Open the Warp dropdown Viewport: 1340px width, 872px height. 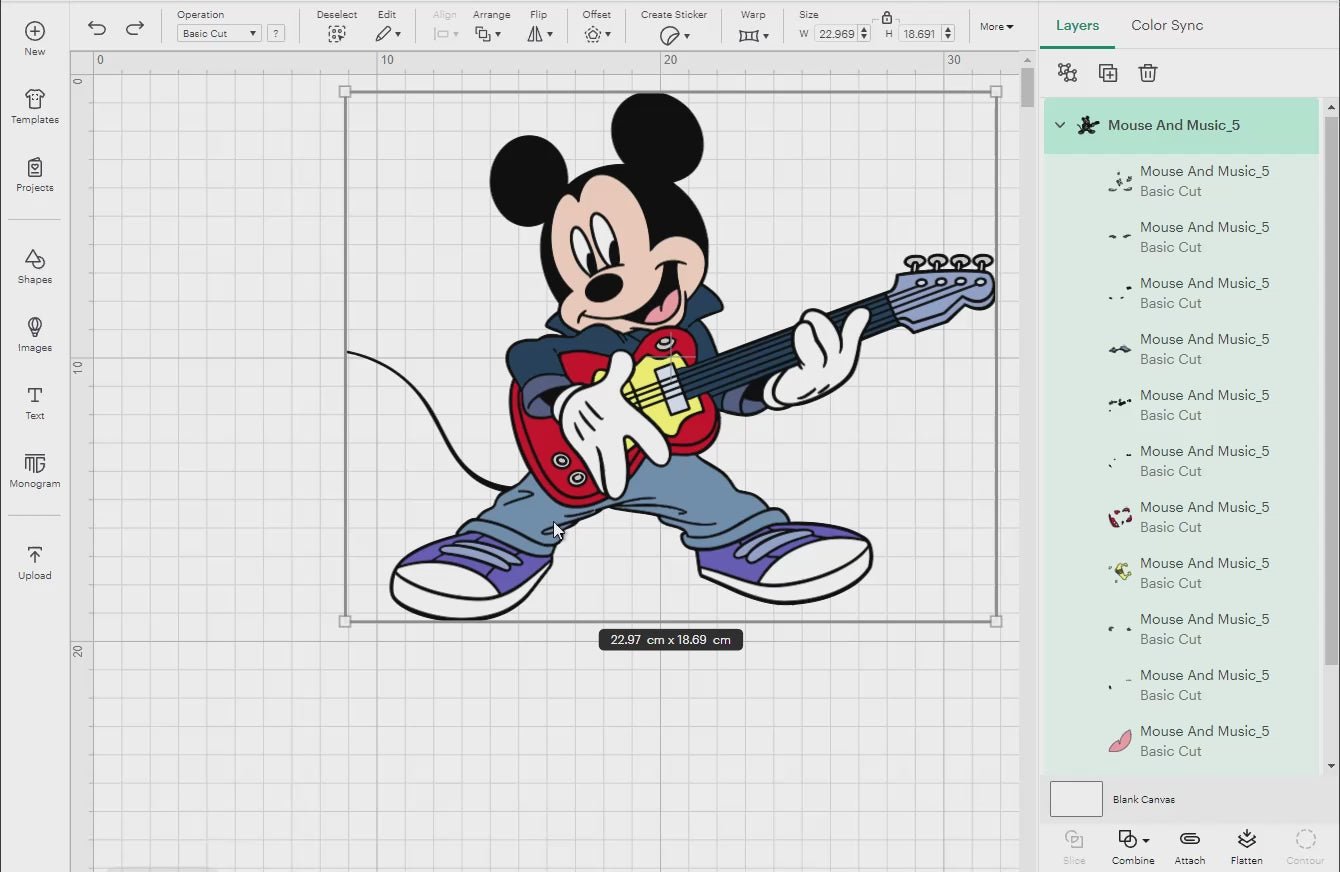point(753,35)
